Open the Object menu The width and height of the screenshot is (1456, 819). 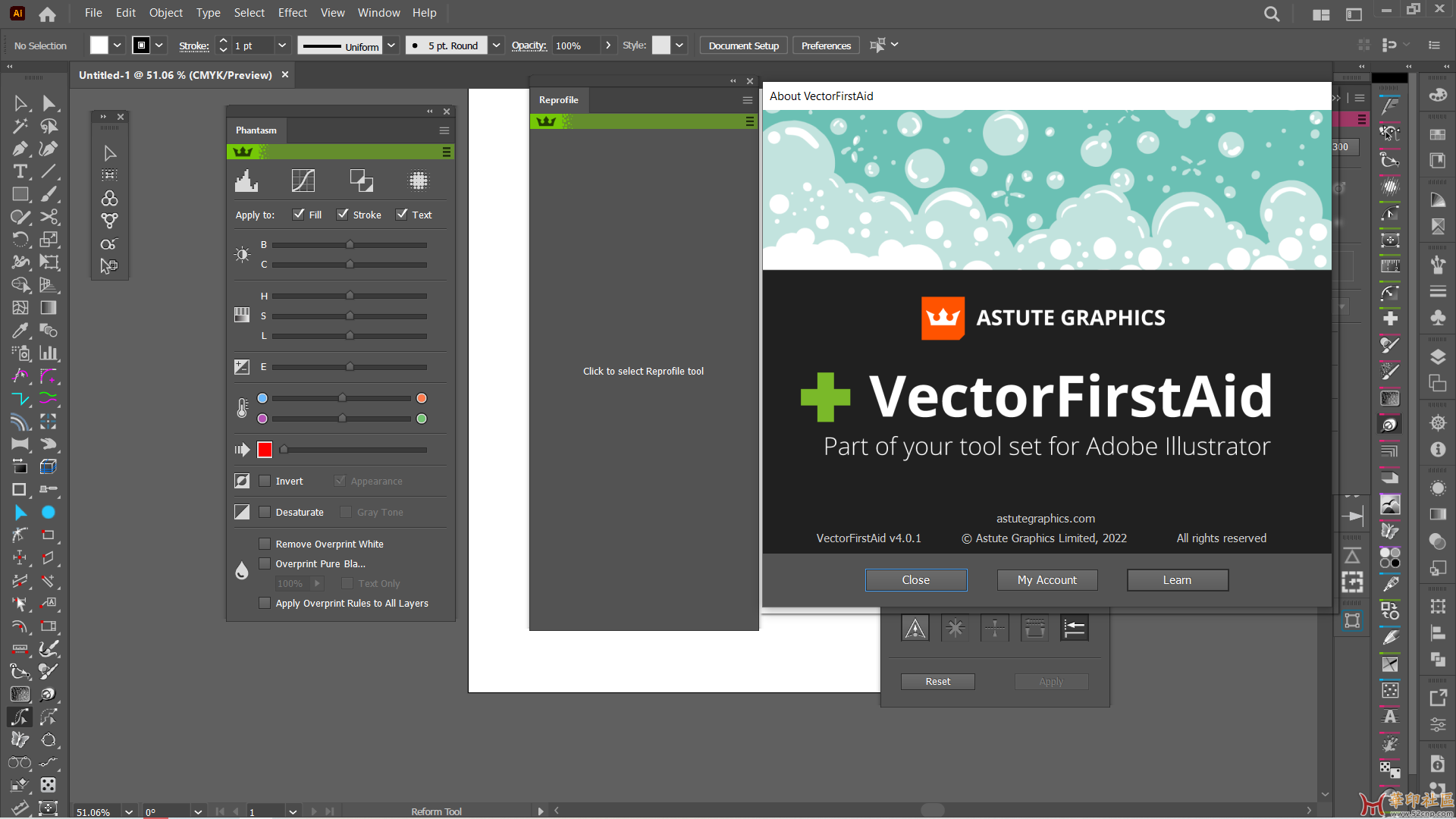coord(166,13)
